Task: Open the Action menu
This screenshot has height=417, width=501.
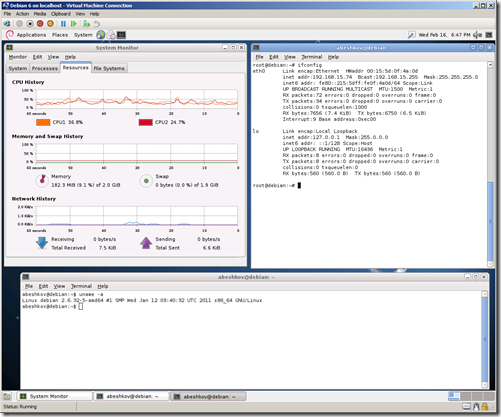Action: 22,14
